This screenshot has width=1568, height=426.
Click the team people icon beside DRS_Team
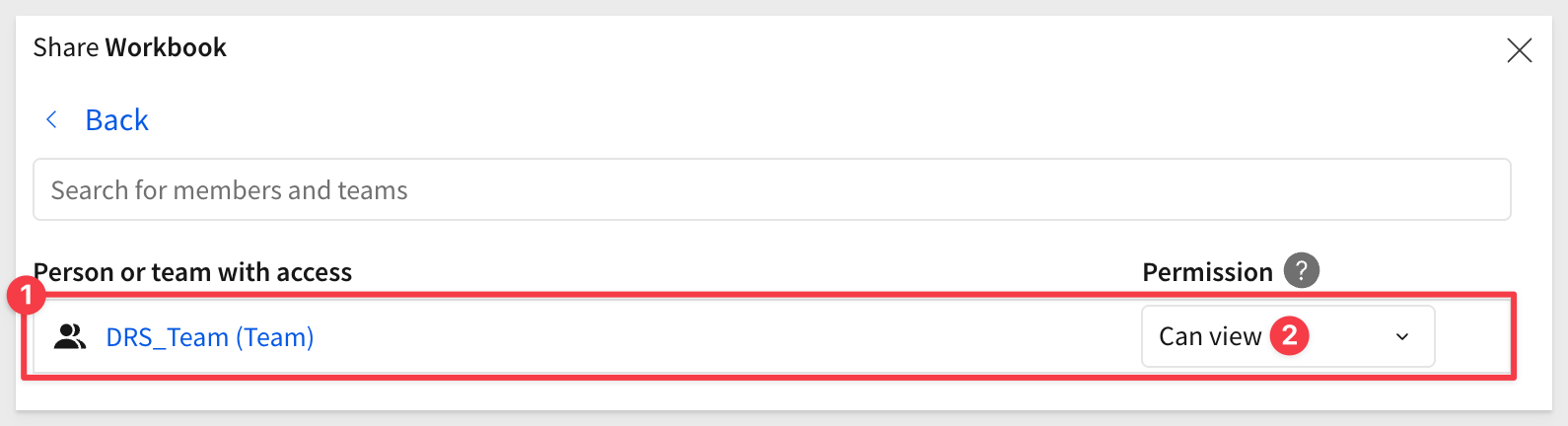coord(69,337)
